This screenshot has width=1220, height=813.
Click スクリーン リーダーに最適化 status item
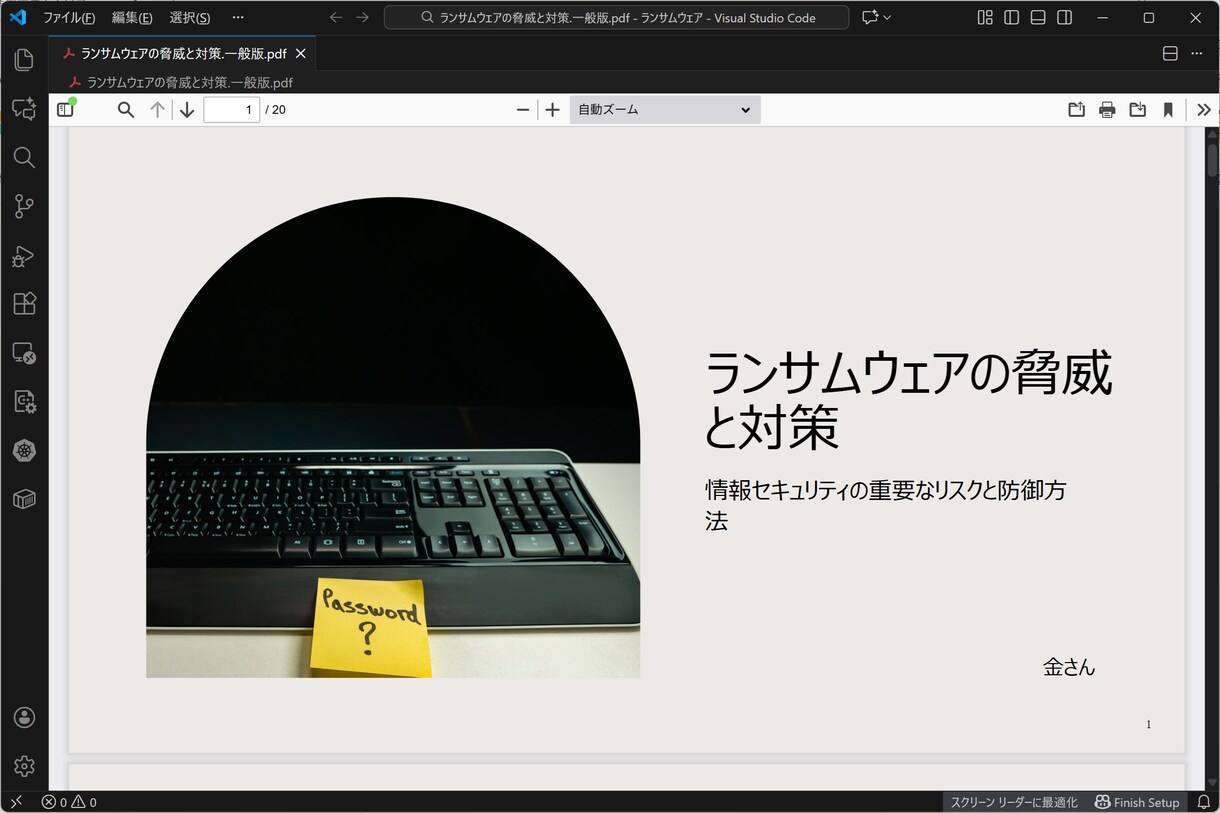tap(1014, 802)
